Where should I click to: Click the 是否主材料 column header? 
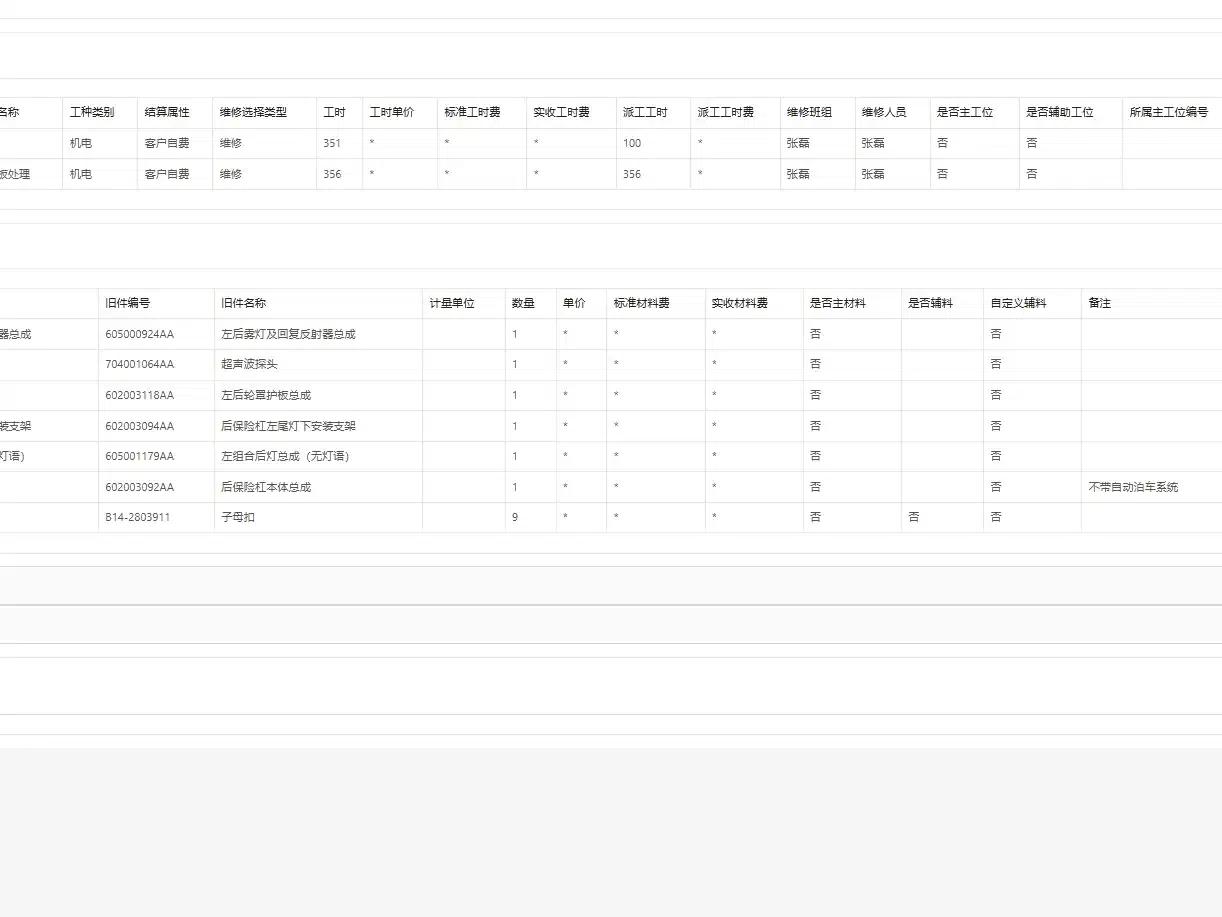point(838,303)
